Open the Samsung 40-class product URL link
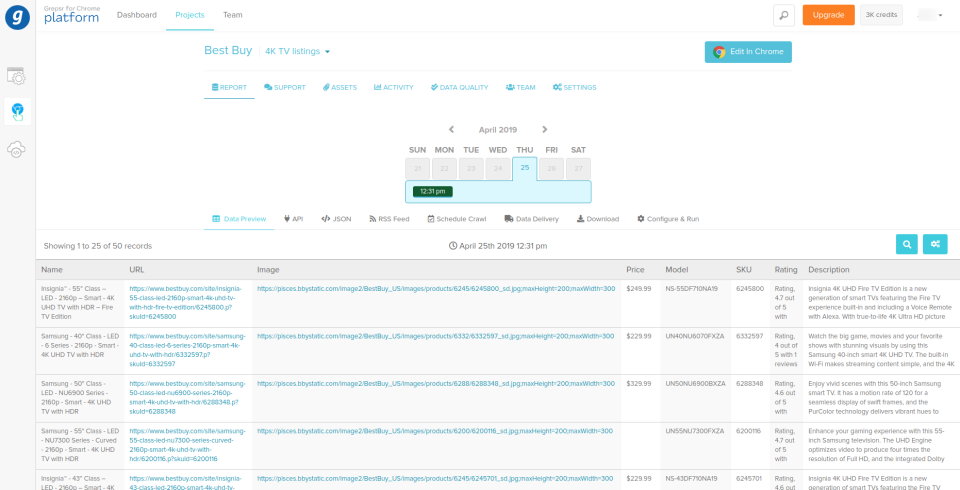960x490 pixels. pyautogui.click(x=187, y=350)
